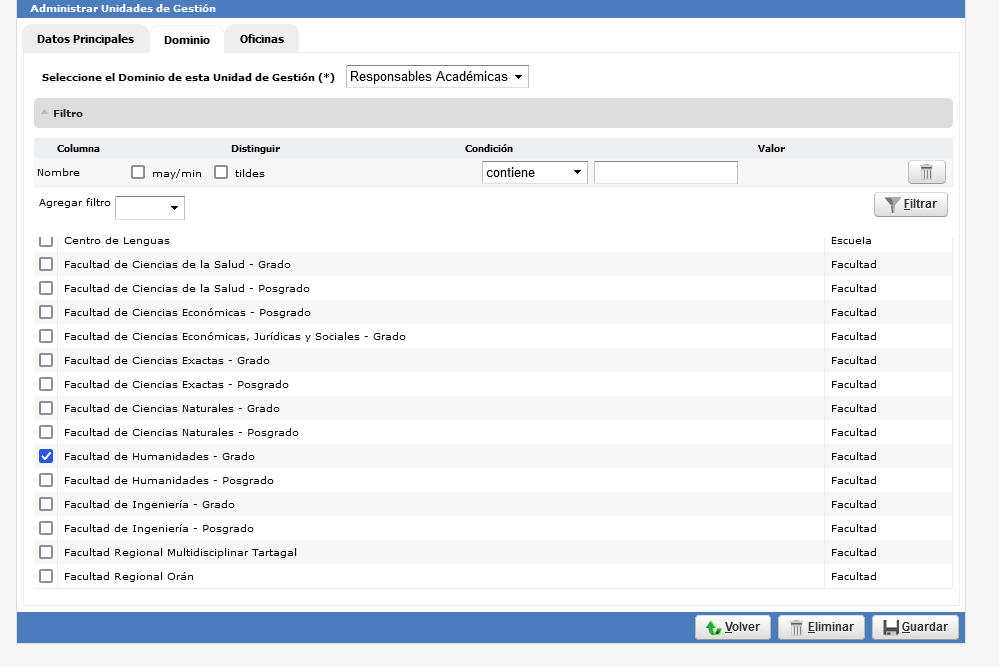Check Facultad de Ingeniería - Grado

pyautogui.click(x=46, y=504)
